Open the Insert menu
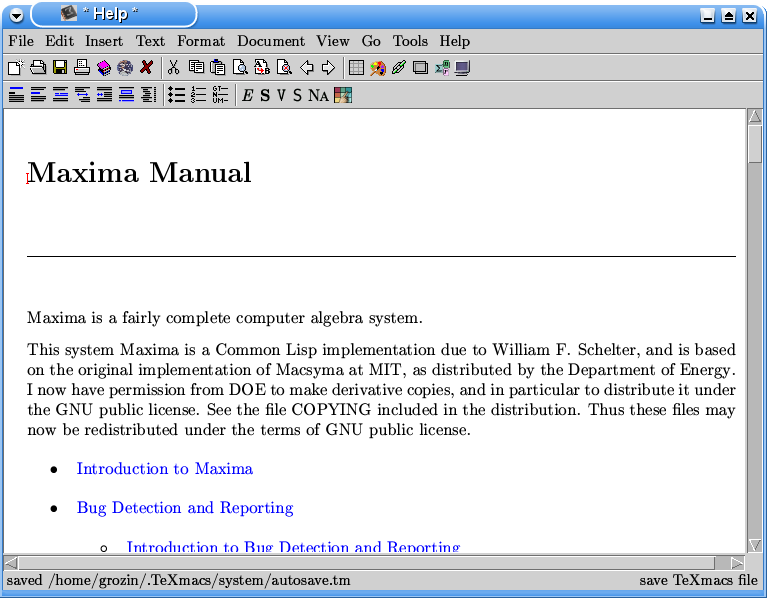Screen dimensions: 767x598 (x=104, y=41)
